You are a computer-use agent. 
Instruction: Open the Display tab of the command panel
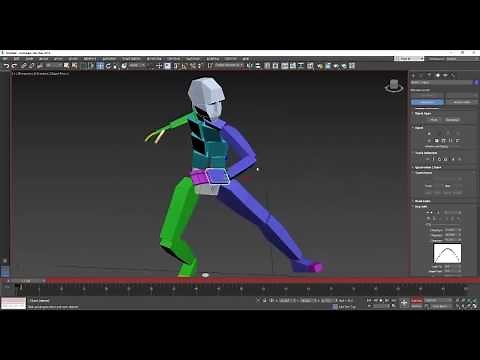(445, 76)
